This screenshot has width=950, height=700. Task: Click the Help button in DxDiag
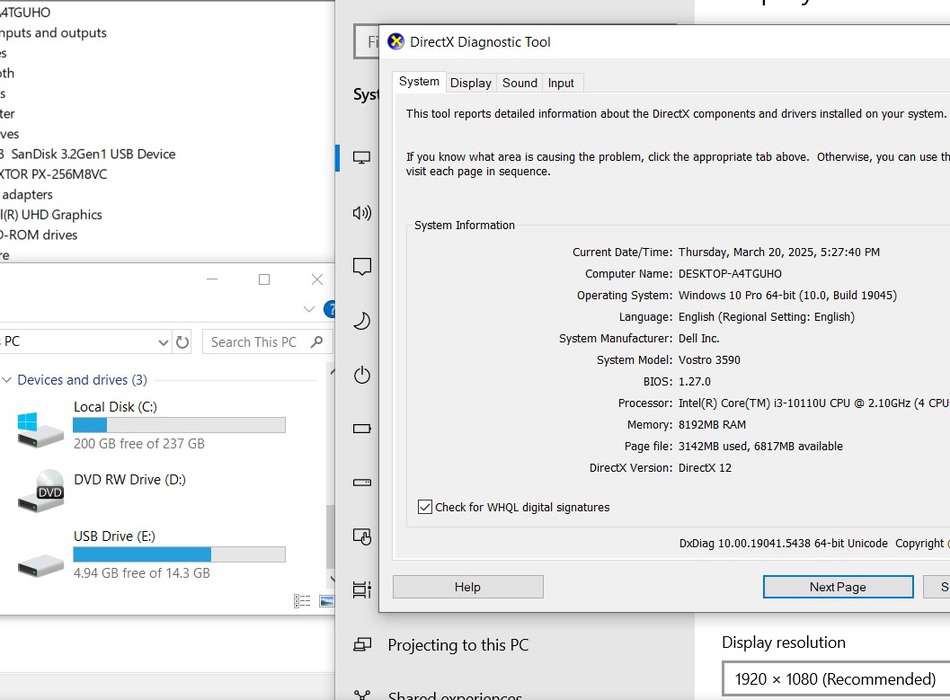pos(467,587)
